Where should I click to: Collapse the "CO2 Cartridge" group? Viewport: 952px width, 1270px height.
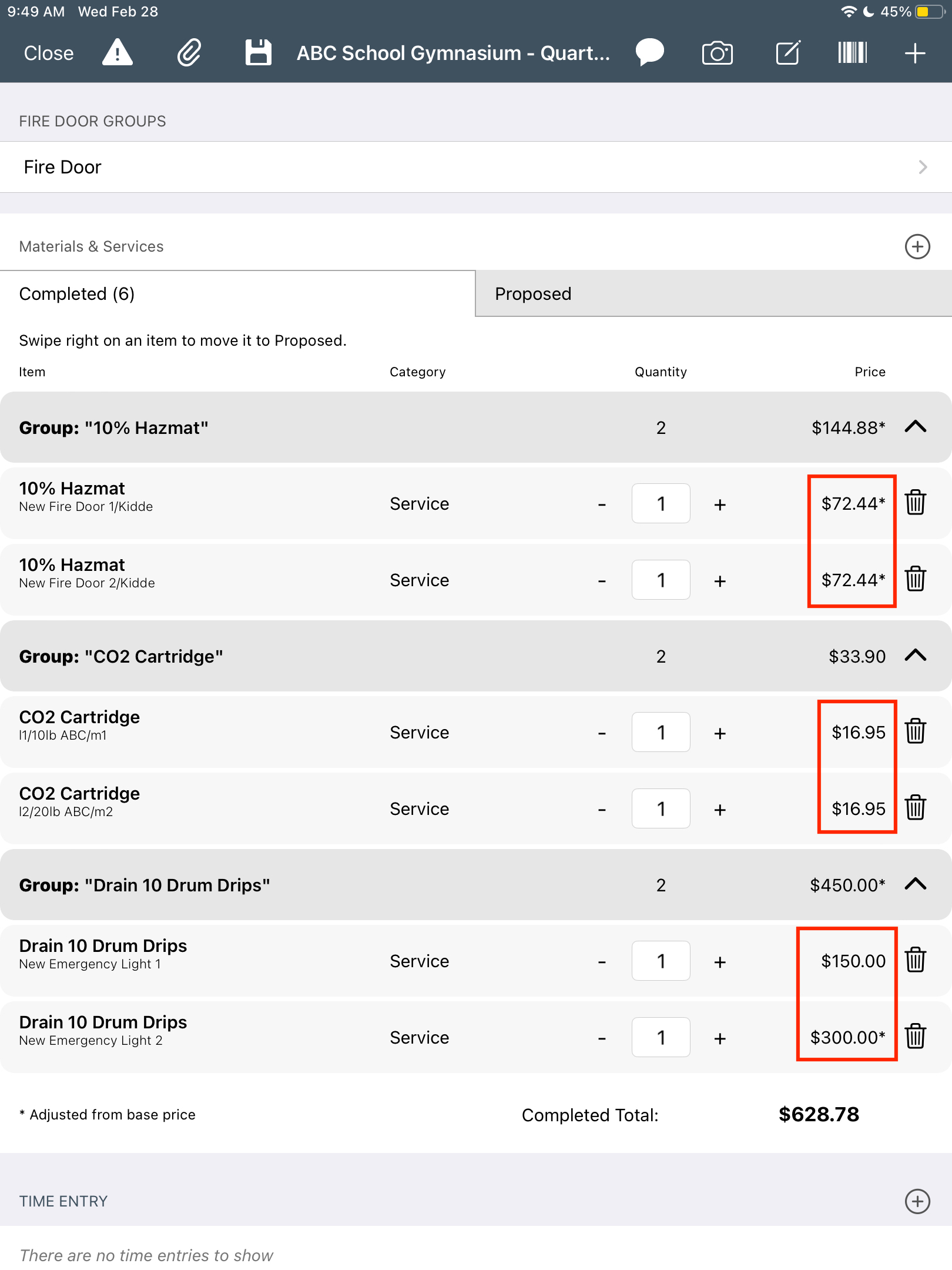click(916, 656)
